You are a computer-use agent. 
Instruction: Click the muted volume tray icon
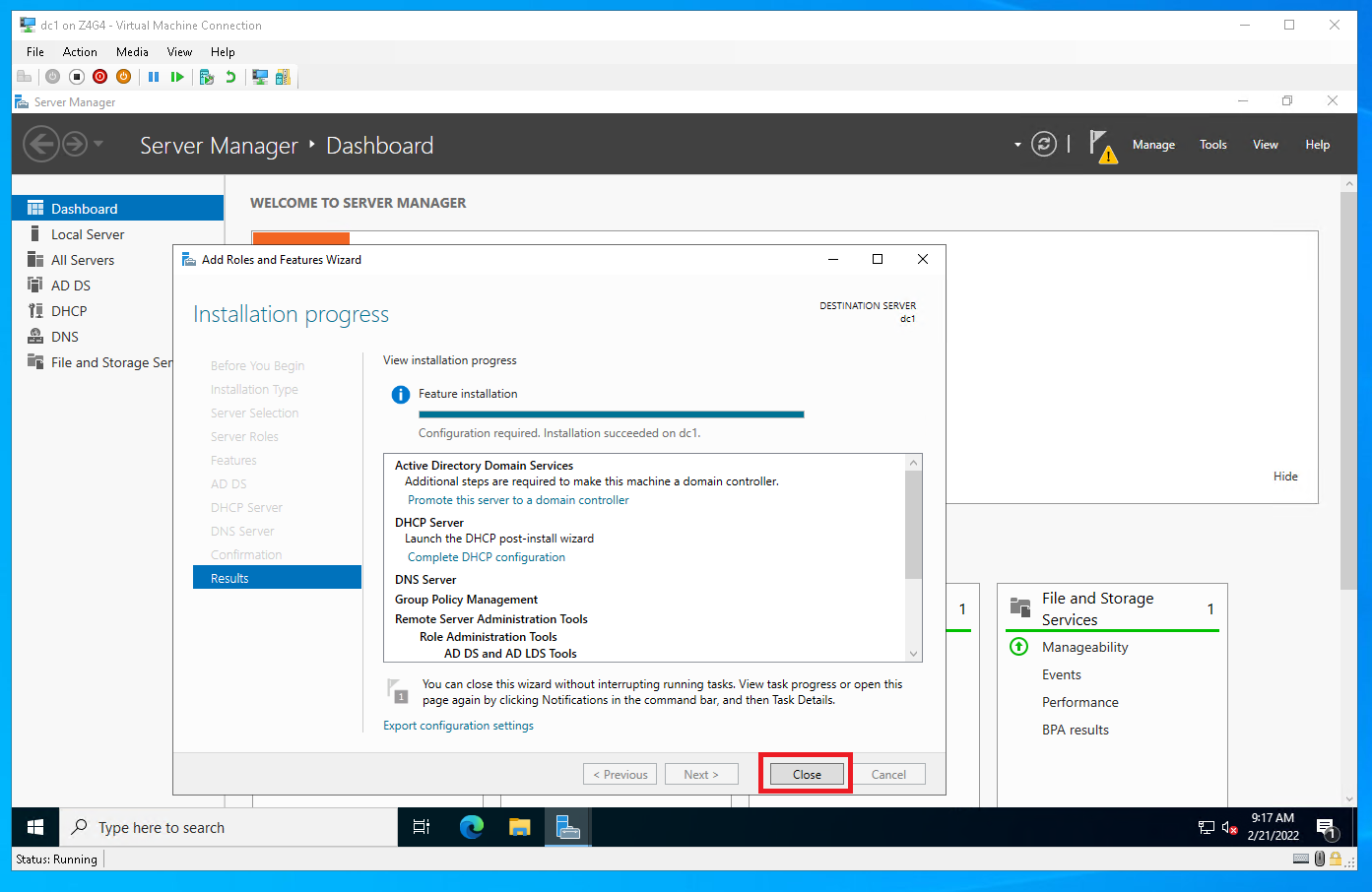1229,828
